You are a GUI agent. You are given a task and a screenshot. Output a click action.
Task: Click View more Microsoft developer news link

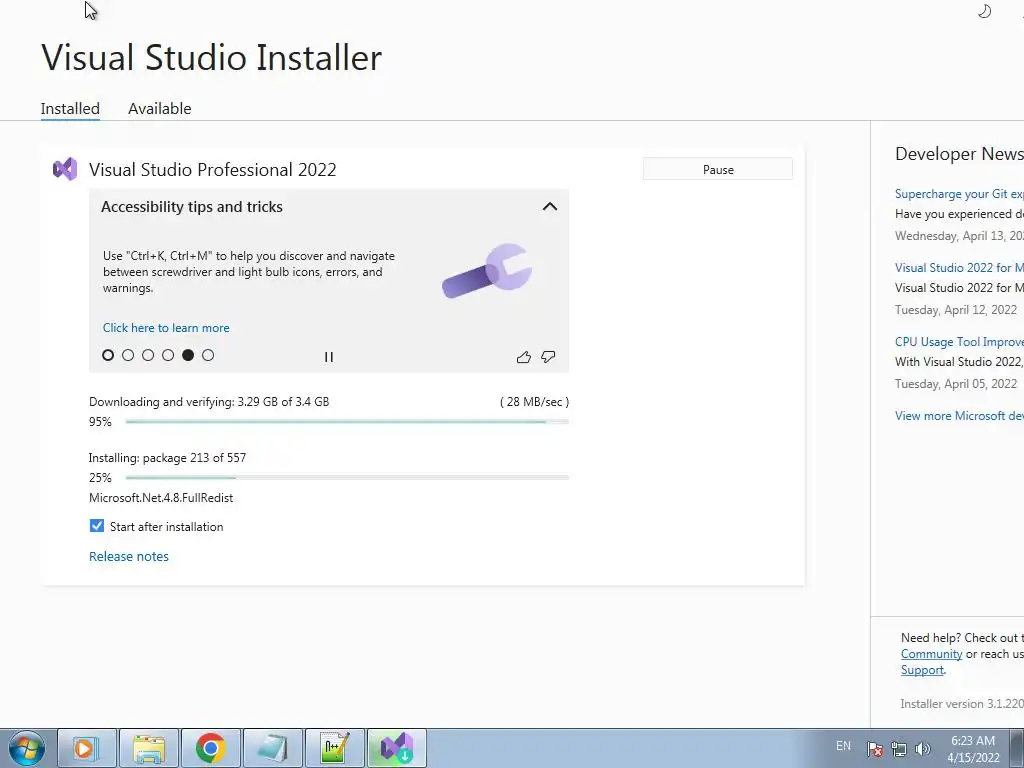click(959, 416)
